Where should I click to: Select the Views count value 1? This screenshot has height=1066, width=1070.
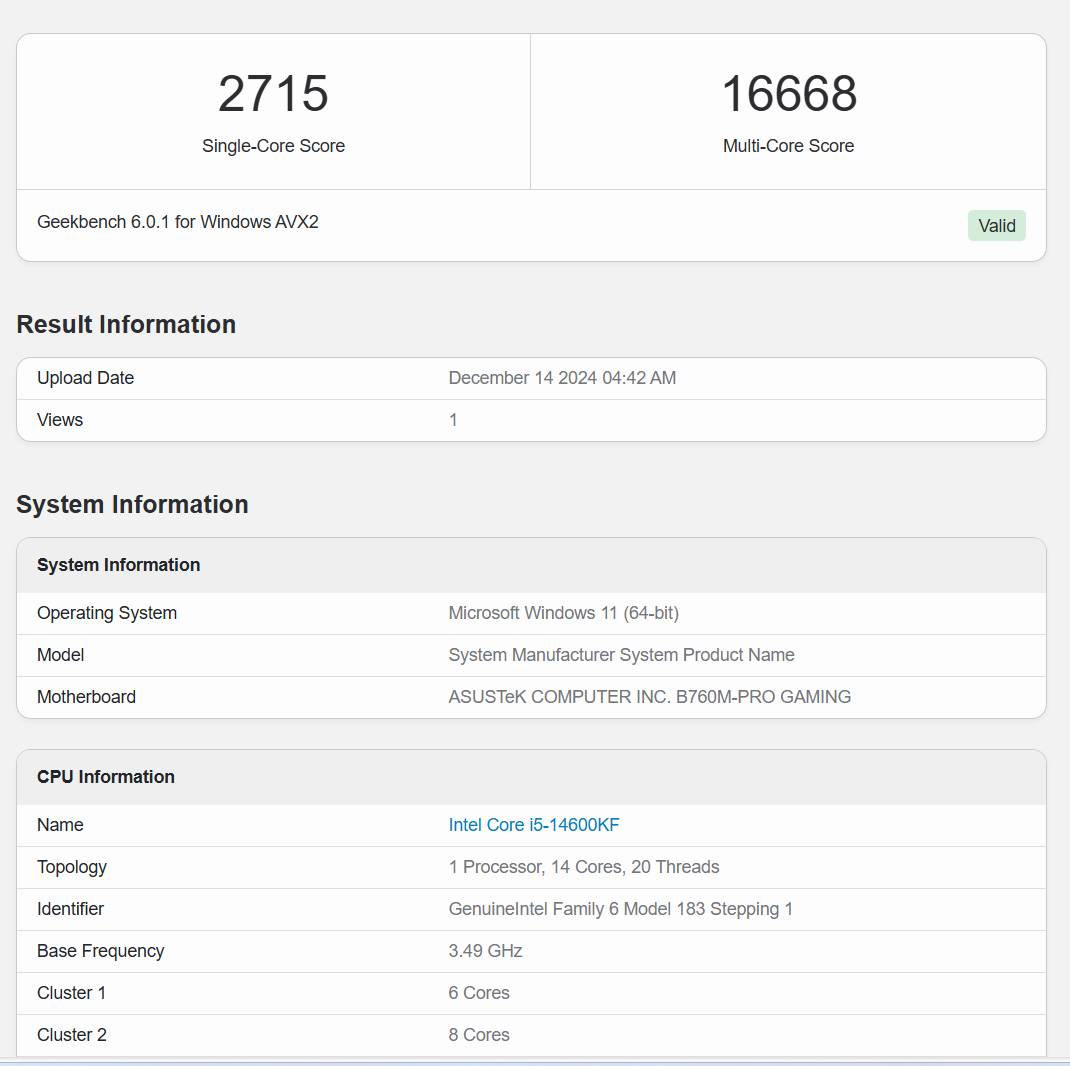453,420
